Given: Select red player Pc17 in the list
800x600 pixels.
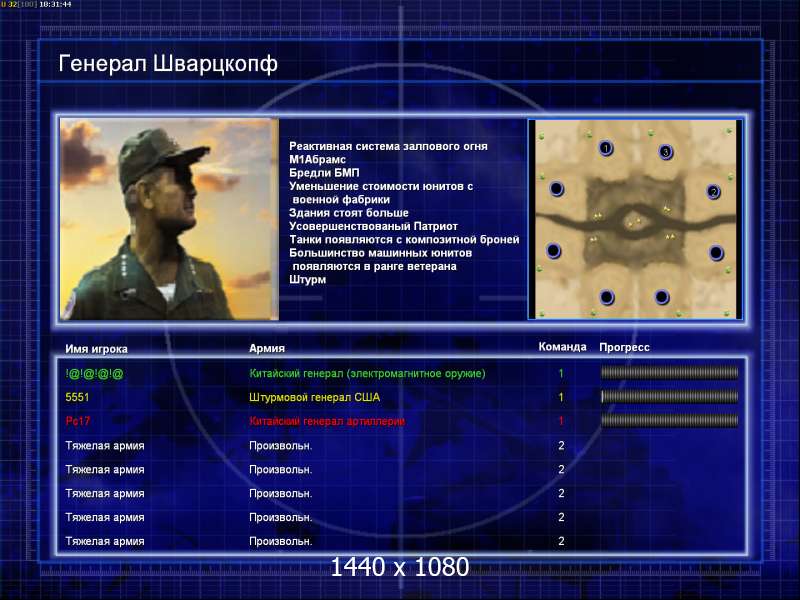Looking at the screenshot, I should pos(78,421).
